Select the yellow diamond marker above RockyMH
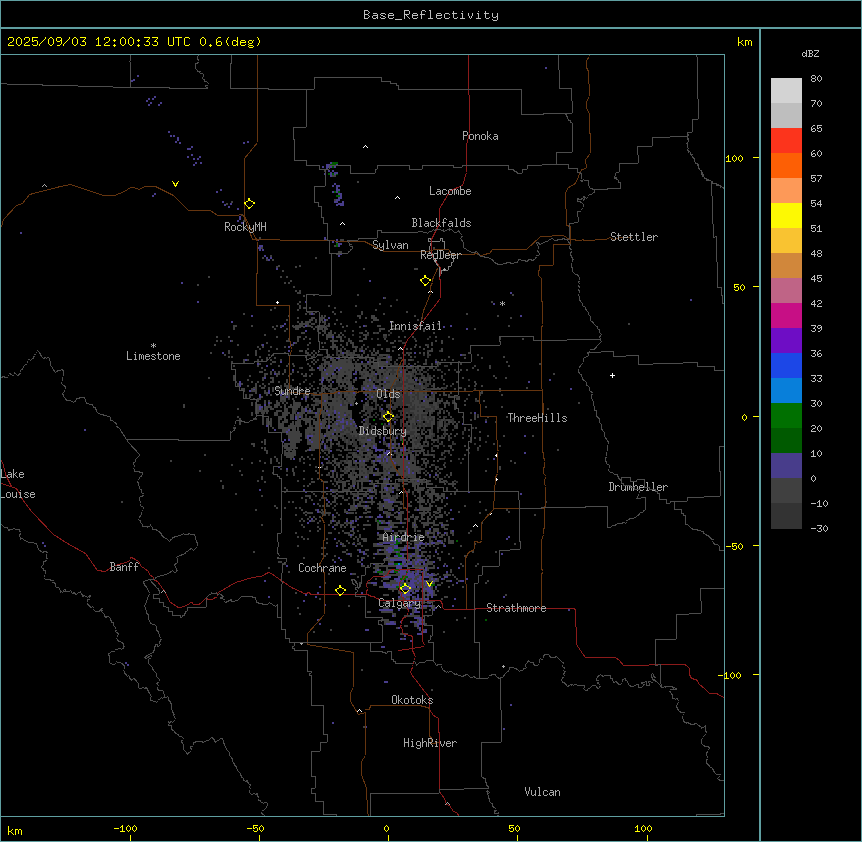 point(250,204)
